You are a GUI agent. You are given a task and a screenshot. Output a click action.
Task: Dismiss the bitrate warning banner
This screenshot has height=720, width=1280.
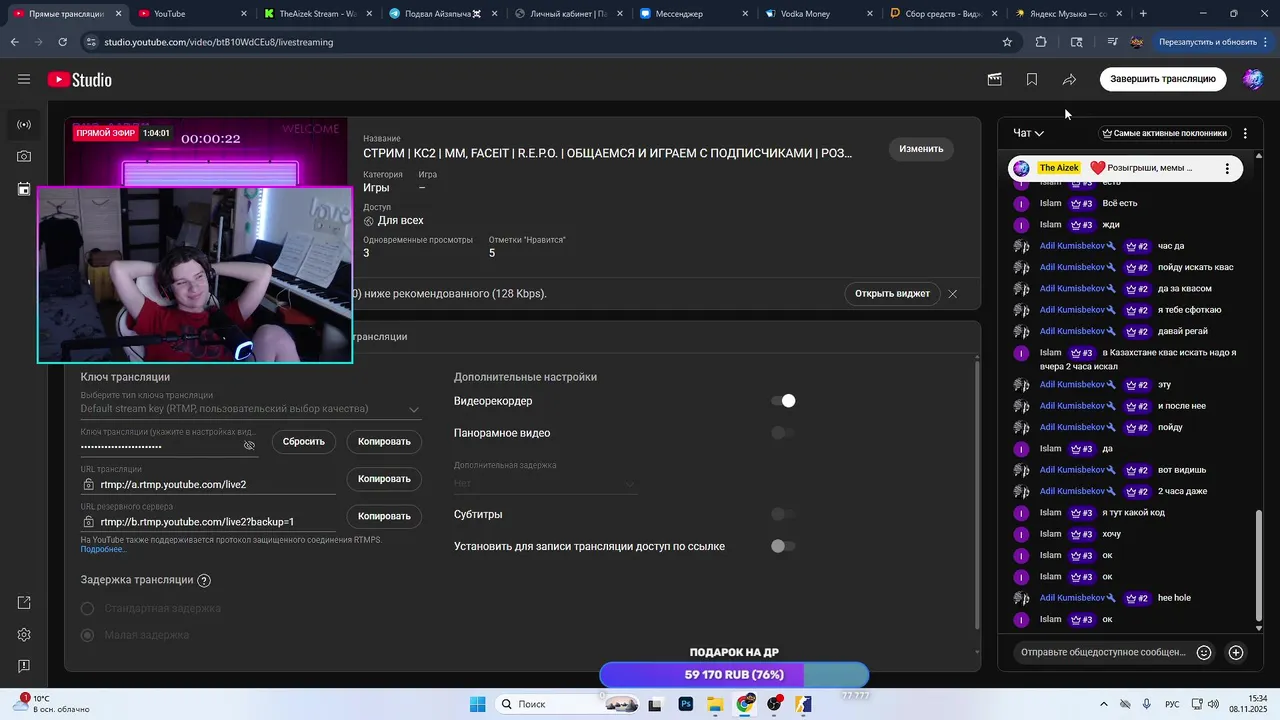953,294
